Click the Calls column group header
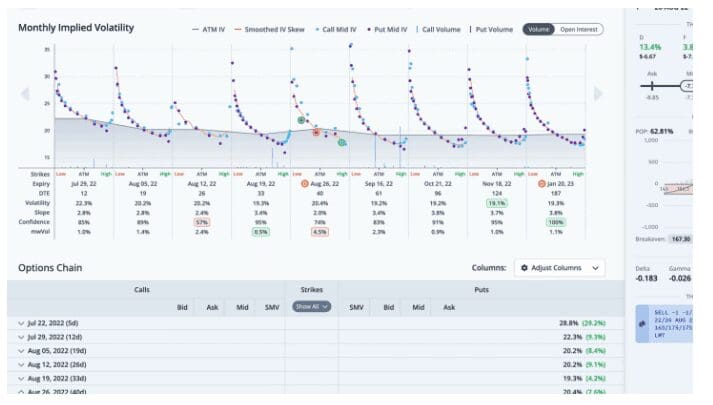Image resolution: width=713 pixels, height=405 pixels. pos(144,289)
